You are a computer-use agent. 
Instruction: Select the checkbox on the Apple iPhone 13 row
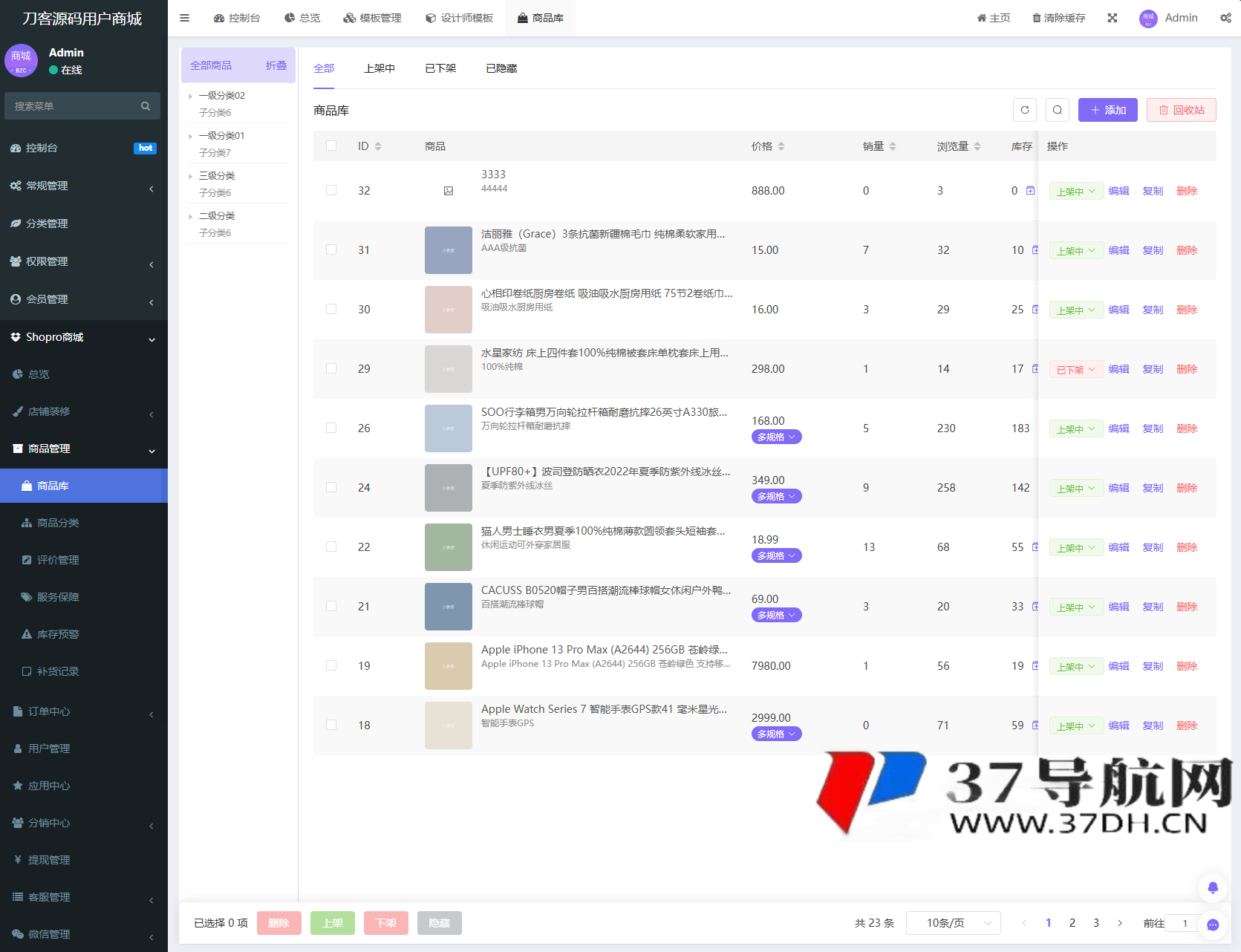tap(330, 665)
